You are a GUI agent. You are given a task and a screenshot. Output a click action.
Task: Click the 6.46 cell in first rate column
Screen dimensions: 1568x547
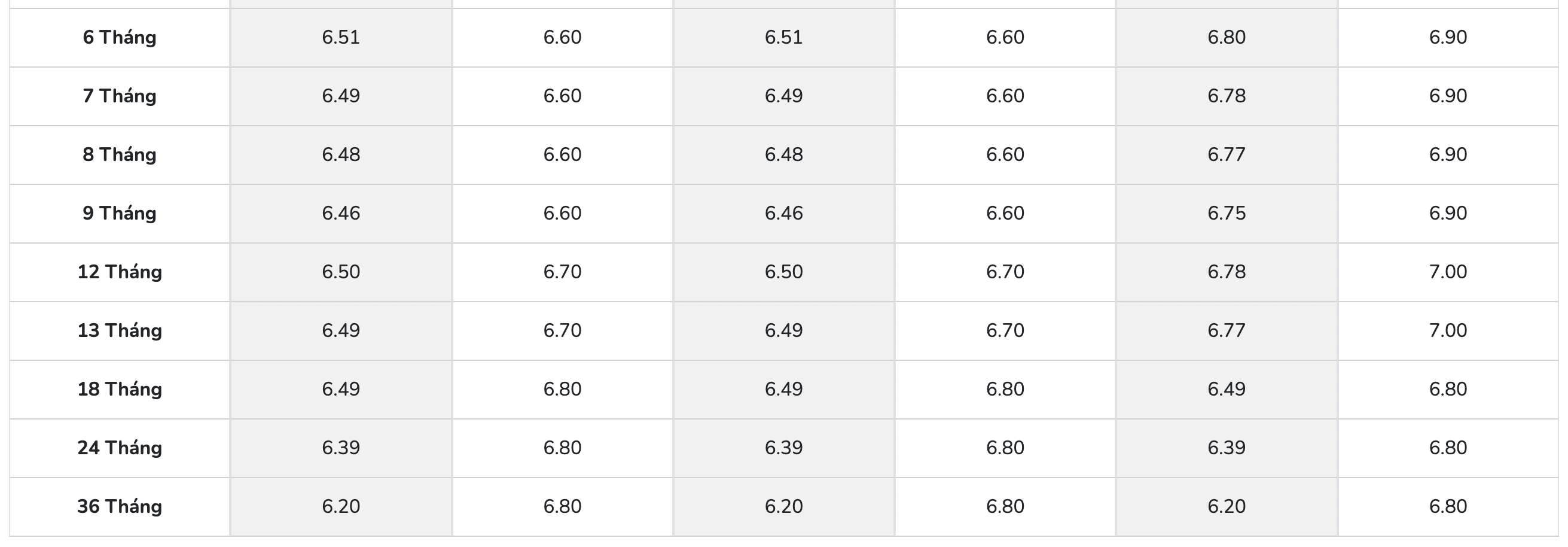(x=341, y=212)
